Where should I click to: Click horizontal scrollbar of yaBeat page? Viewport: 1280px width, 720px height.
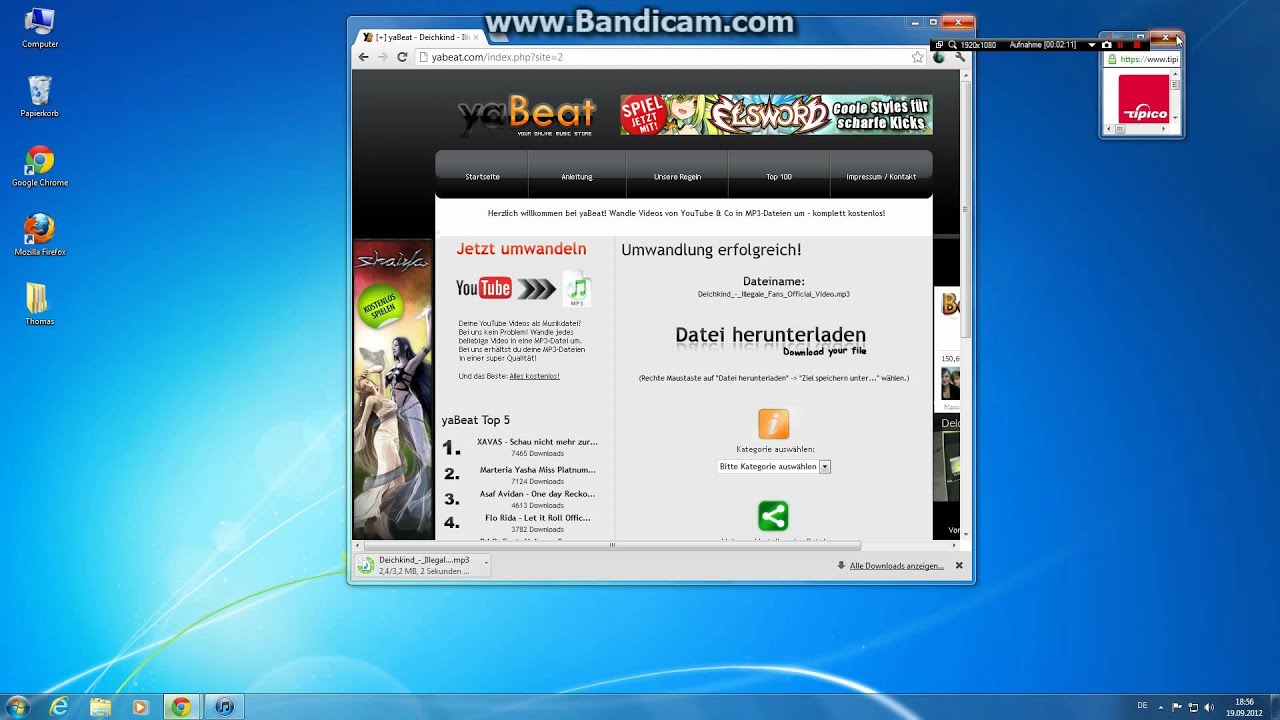[x=611, y=546]
